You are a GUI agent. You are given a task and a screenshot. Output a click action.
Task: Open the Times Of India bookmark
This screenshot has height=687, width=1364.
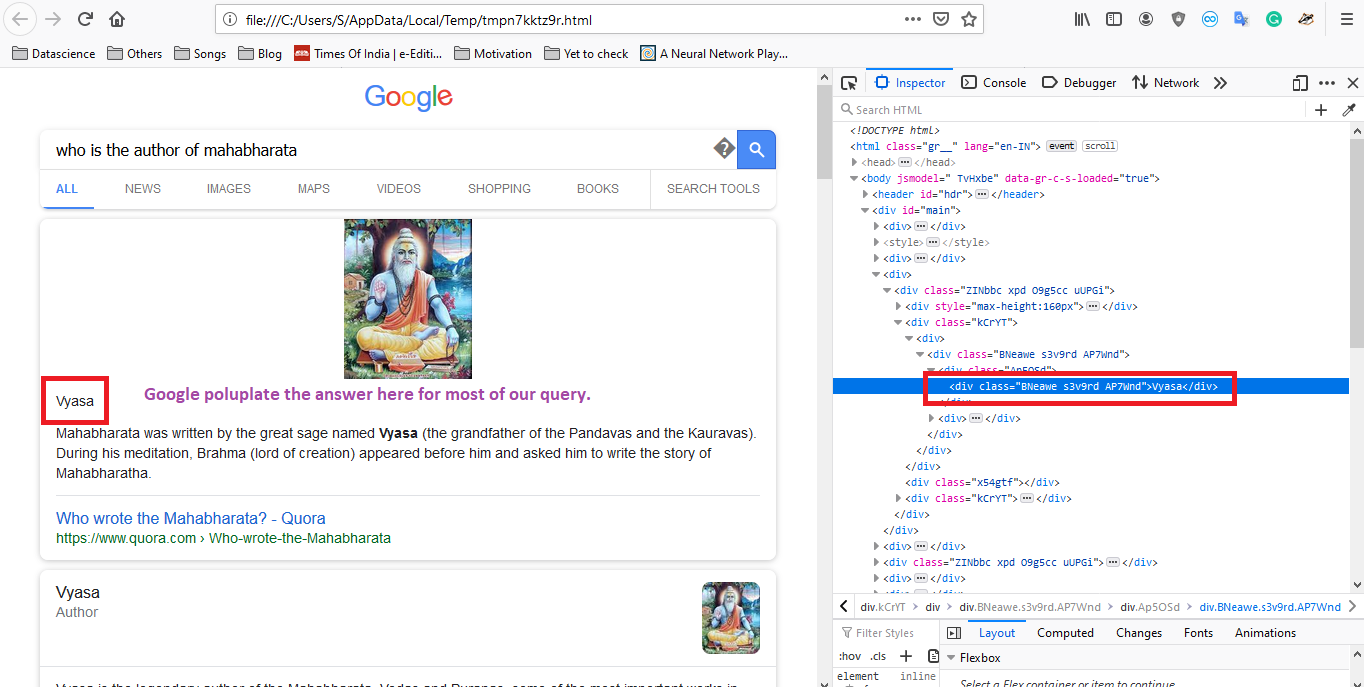coord(369,54)
